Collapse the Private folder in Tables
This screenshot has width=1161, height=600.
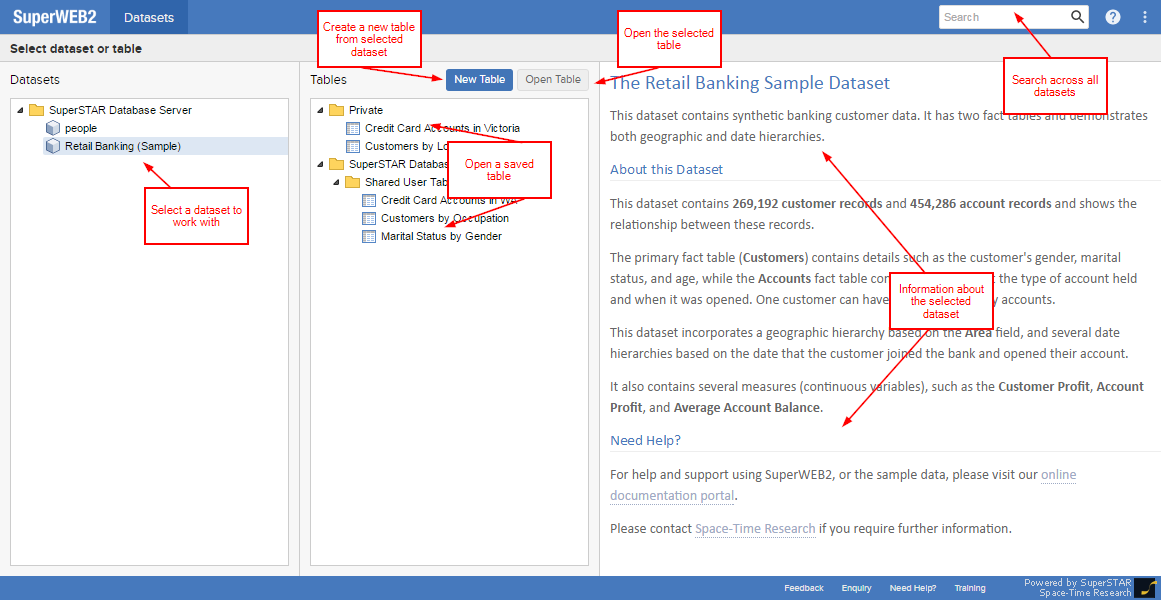pyautogui.click(x=320, y=110)
